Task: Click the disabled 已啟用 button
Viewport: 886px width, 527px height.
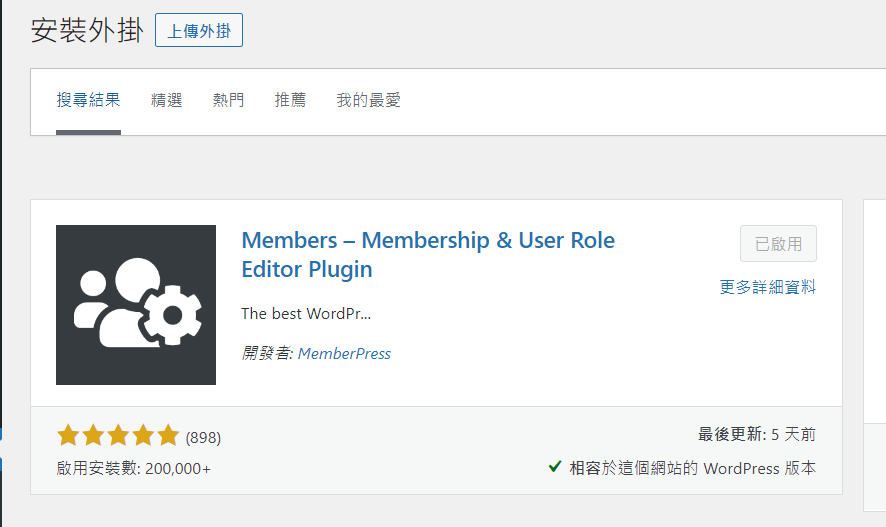Action: click(778, 244)
